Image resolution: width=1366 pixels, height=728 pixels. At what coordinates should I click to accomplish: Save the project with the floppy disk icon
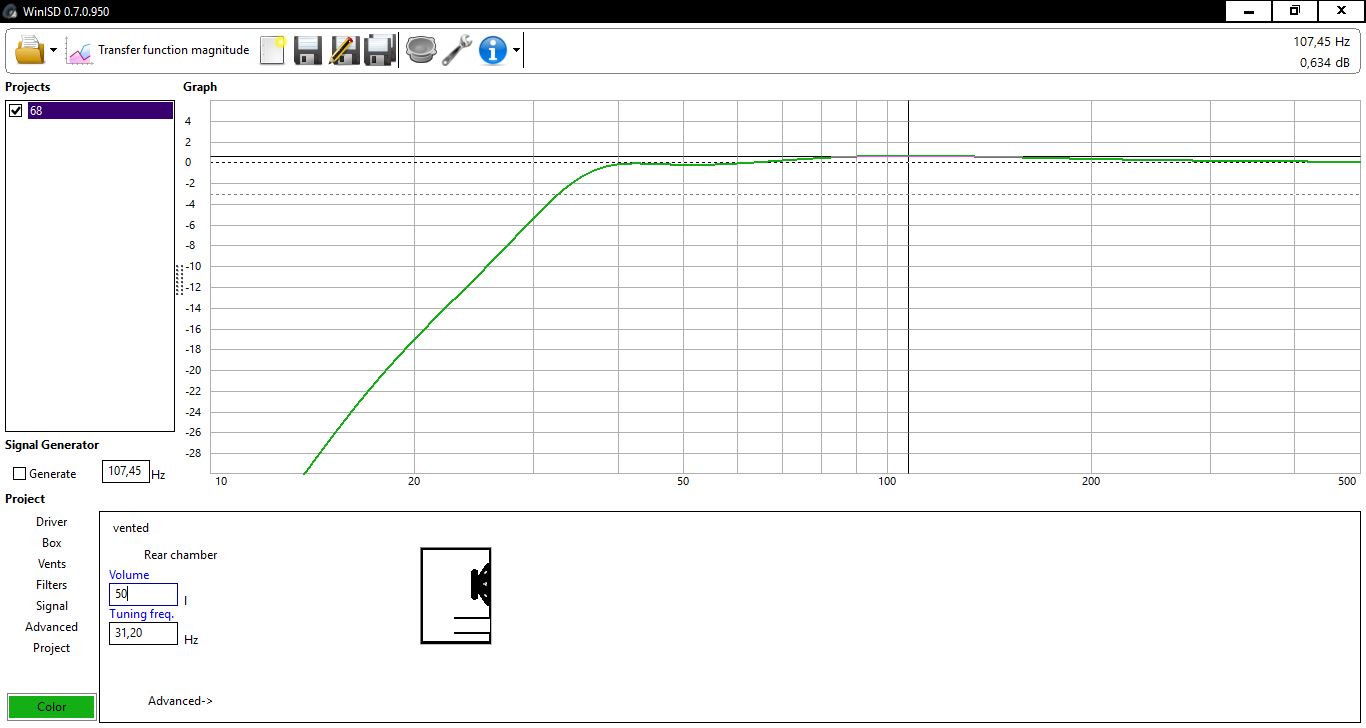308,50
